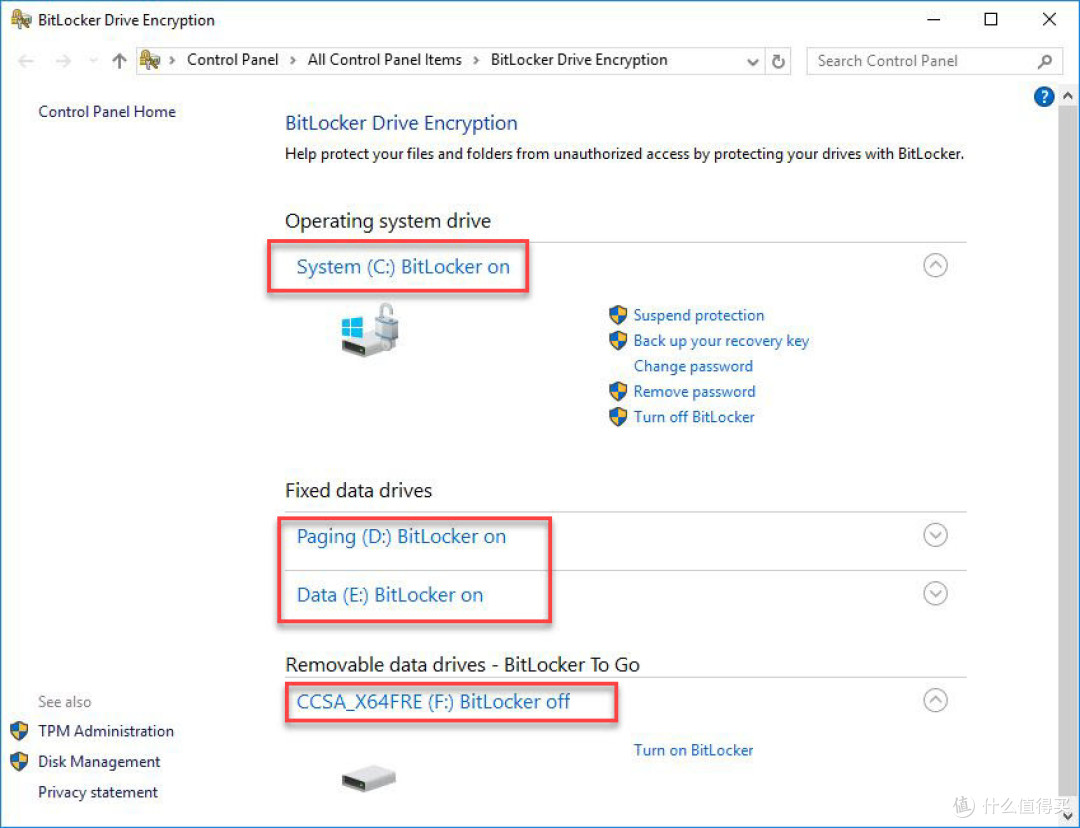Click the scroll up arrow
Viewport: 1080px width, 828px height.
(x=1068, y=96)
